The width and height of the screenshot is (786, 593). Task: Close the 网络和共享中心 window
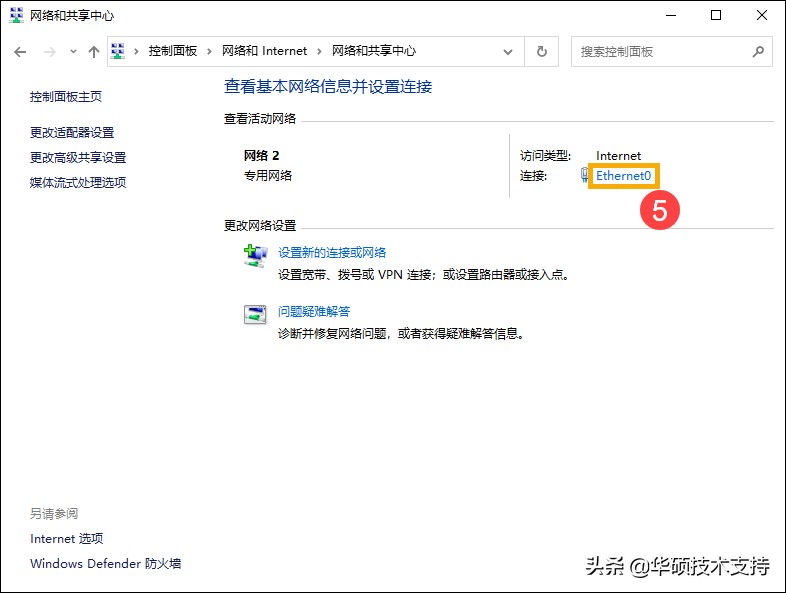tap(762, 16)
